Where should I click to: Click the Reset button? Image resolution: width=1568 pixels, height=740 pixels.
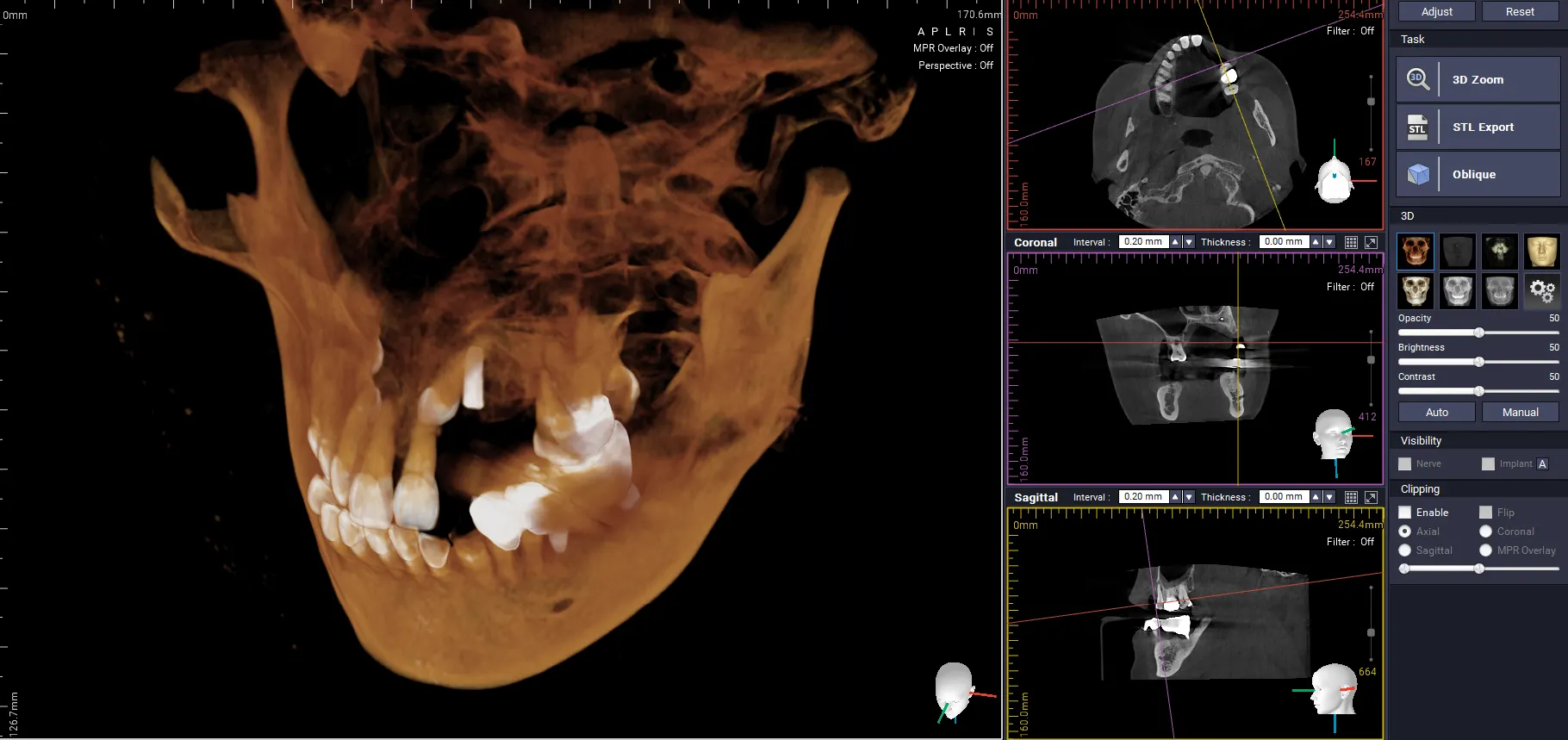pyautogui.click(x=1521, y=11)
